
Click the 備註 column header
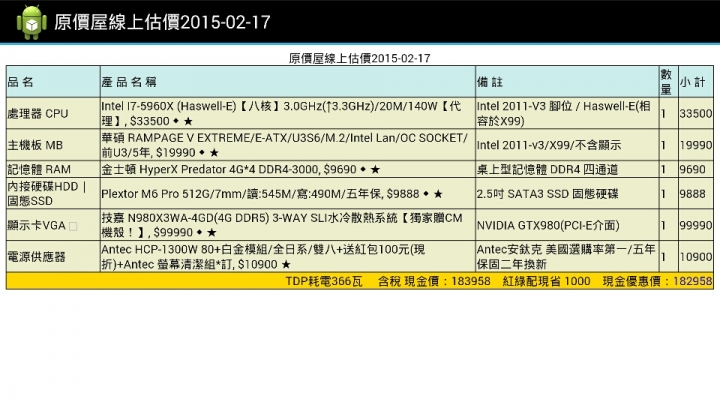[567, 82]
